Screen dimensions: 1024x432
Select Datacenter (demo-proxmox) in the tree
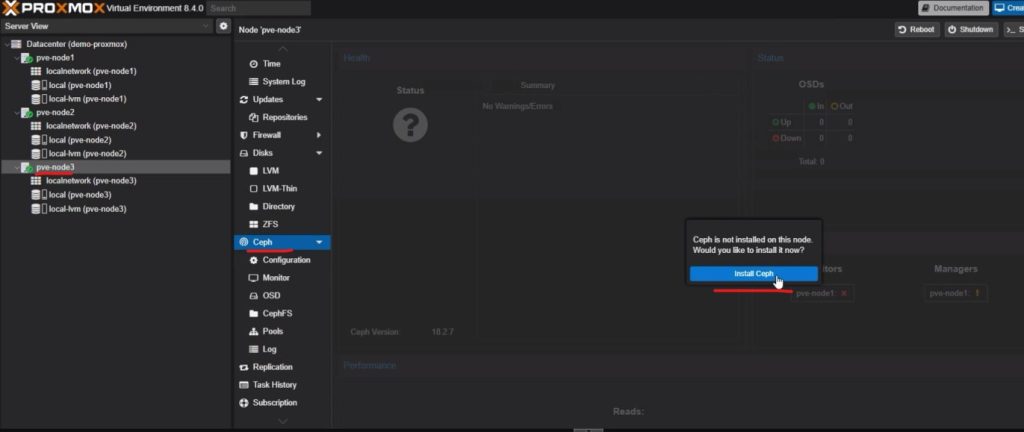76,44
